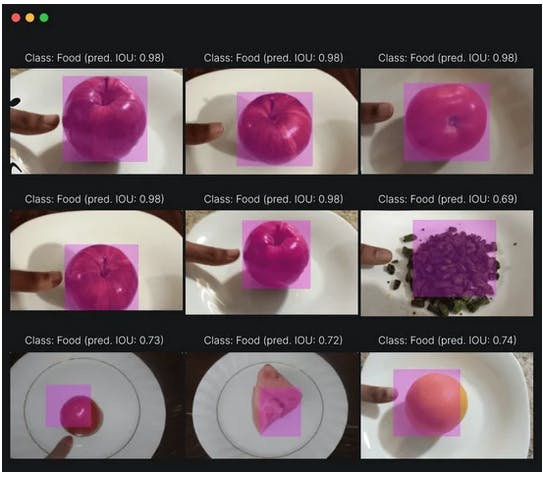The height and width of the screenshot is (478, 543).
Task: Select the orange fruit image with IOU 0.74
Action: (447, 405)
